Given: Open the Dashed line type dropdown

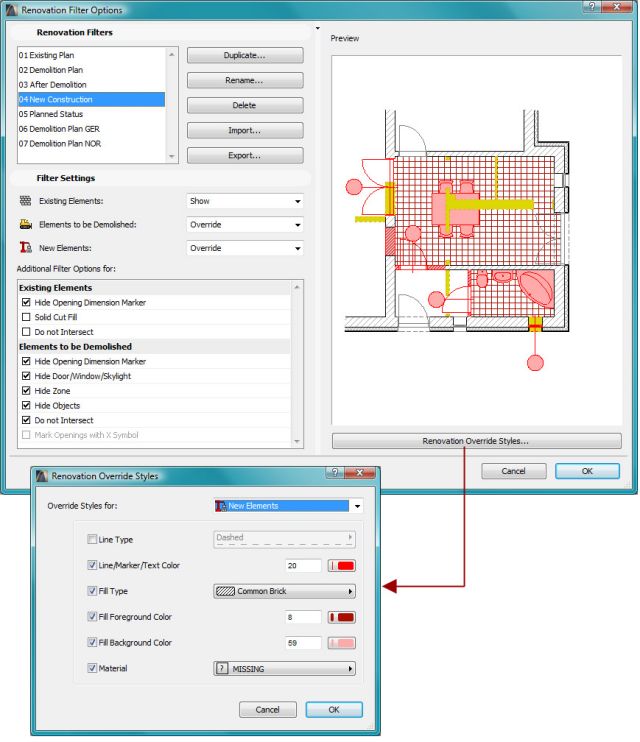Looking at the screenshot, I should [284, 539].
